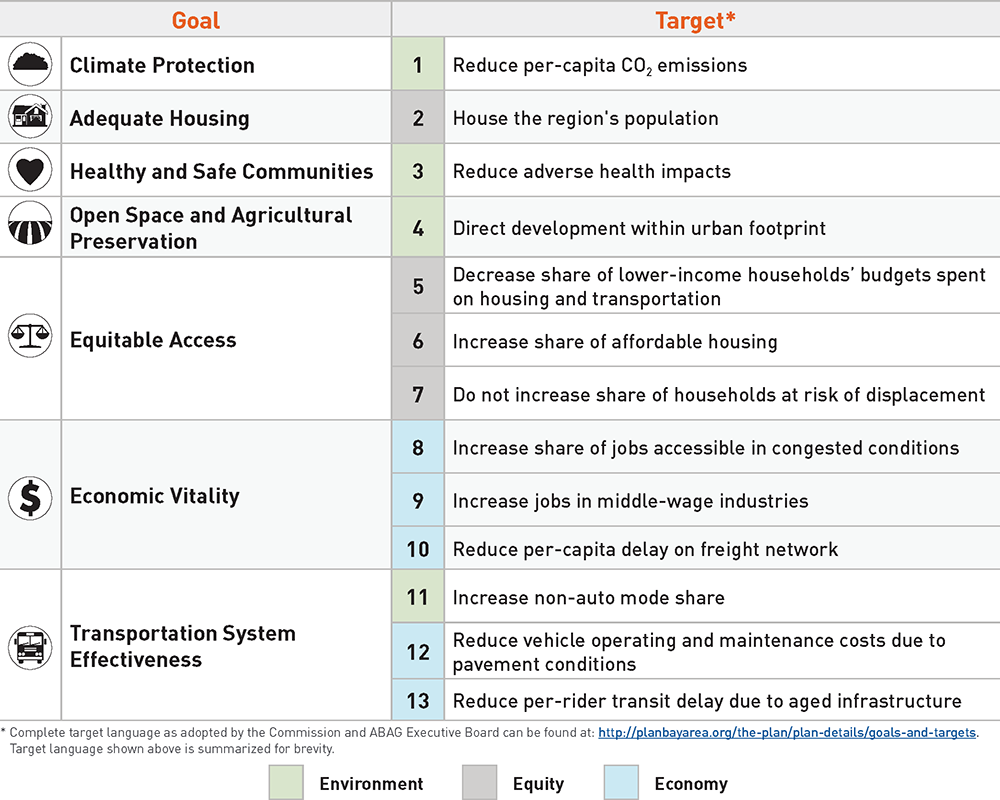The image size is (1000, 800).
Task: Click the Adequate Housing house icon
Action: pos(30,117)
